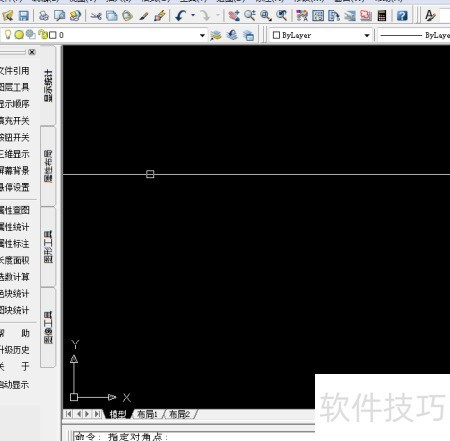This screenshot has width=450, height=441.
Task: Open the calculator tool icon
Action: click(x=382, y=16)
